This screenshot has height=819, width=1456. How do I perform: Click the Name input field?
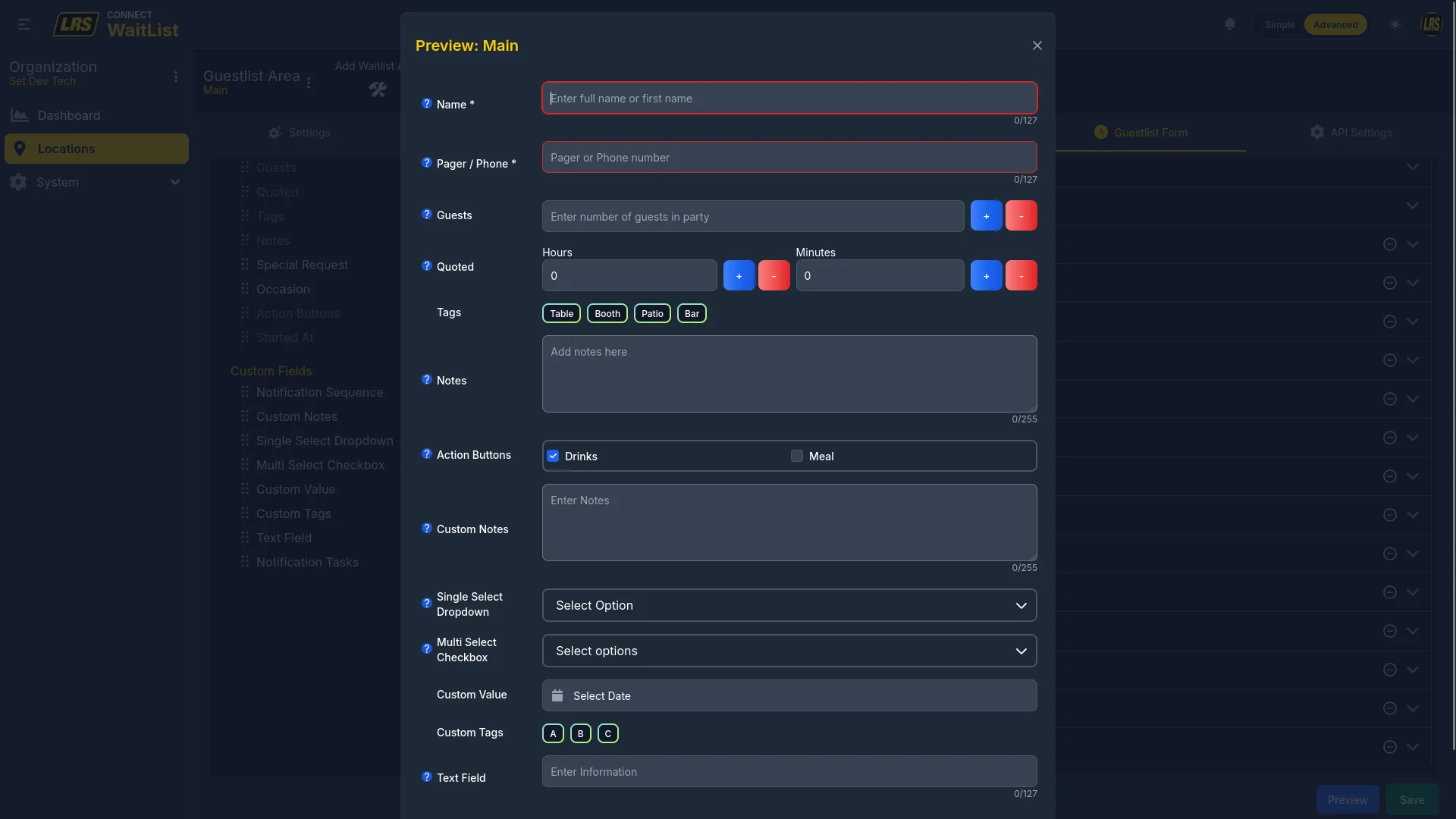[789, 98]
